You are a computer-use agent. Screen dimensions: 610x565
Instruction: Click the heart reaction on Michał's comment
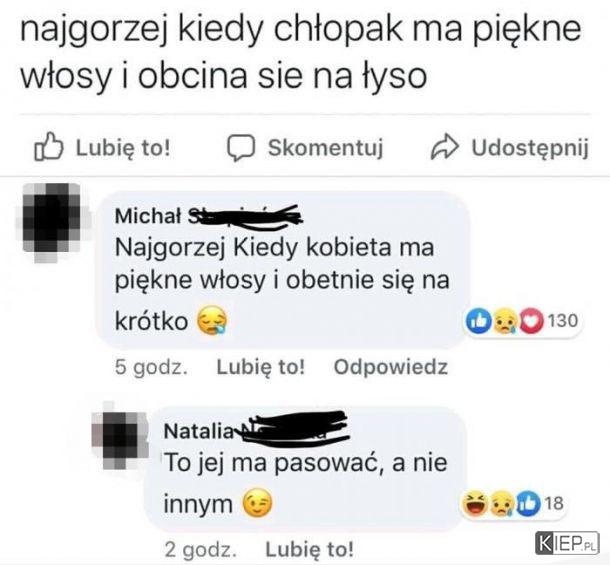point(531,321)
